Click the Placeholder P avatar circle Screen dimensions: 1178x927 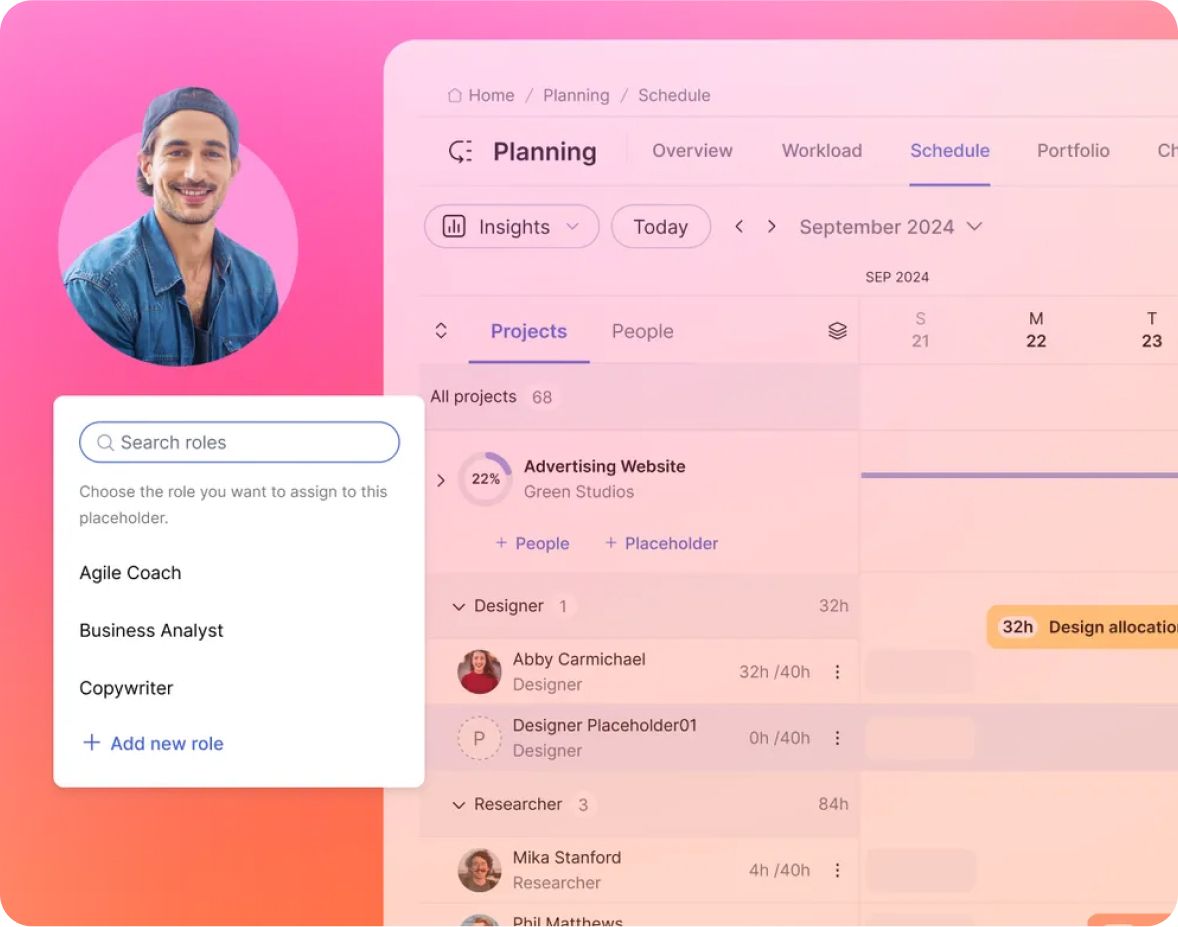[479, 738]
